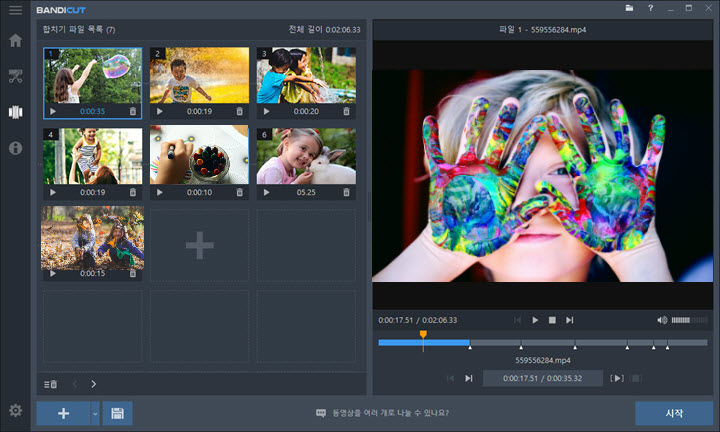The image size is (720, 432).
Task: Open help question mark icon
Action: pos(650,8)
